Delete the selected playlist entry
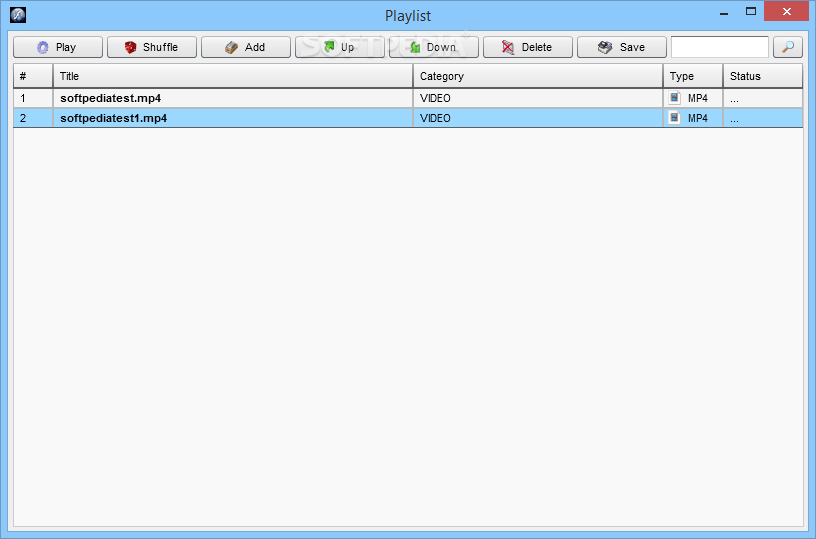 (528, 47)
